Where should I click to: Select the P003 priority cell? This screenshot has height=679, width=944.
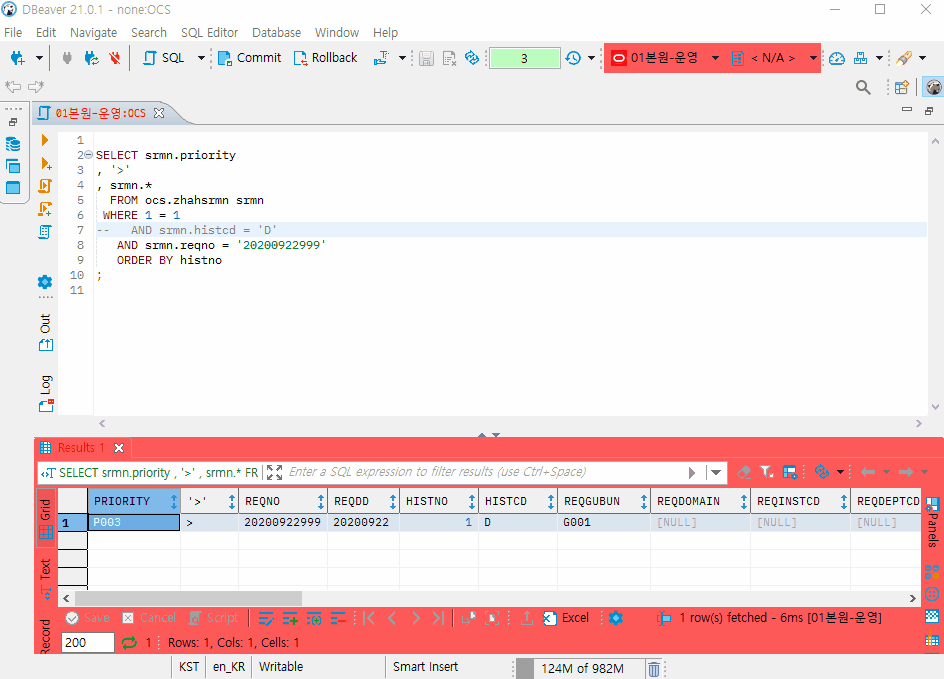(134, 522)
